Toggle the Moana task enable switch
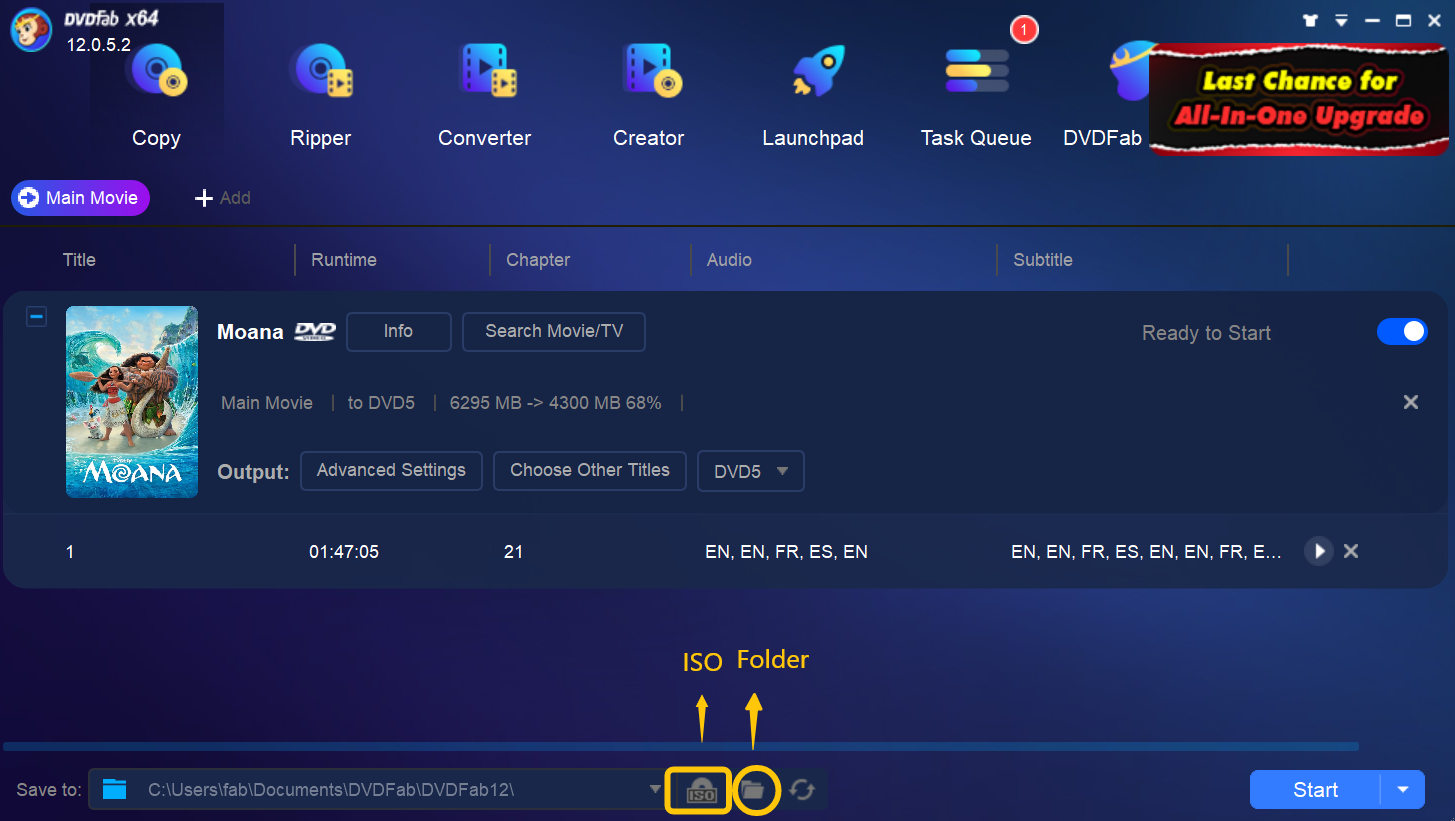The width and height of the screenshot is (1455, 821). pos(1402,332)
